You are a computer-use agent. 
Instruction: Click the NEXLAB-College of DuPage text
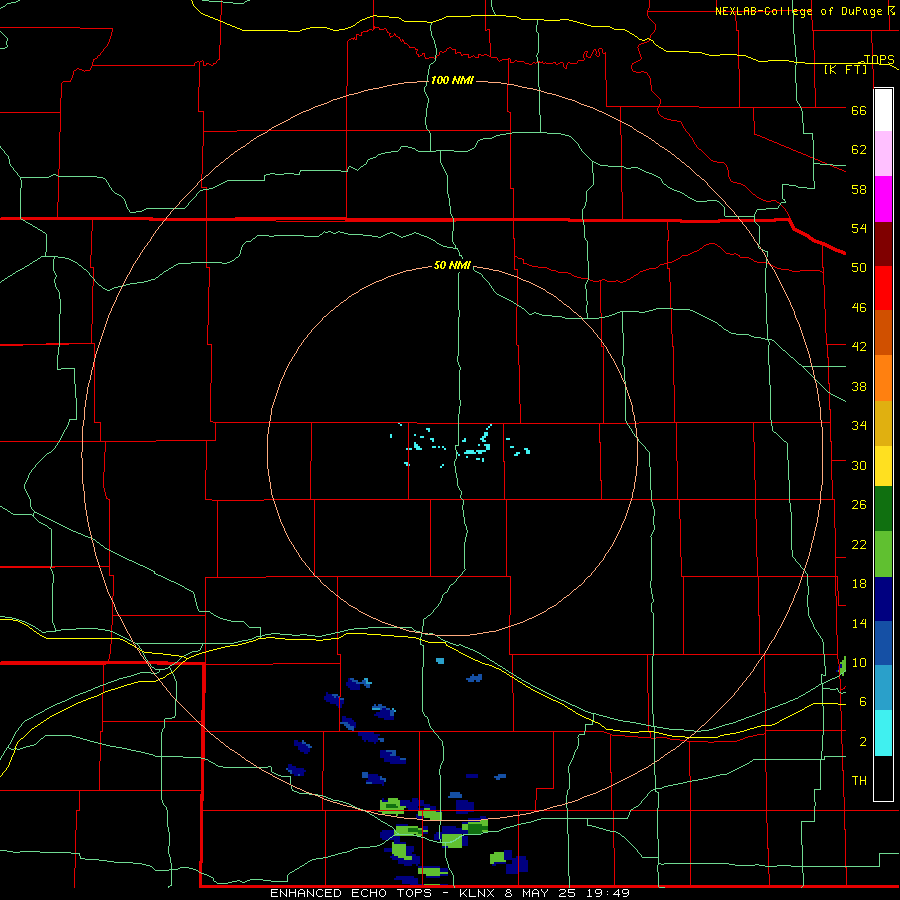coord(798,11)
